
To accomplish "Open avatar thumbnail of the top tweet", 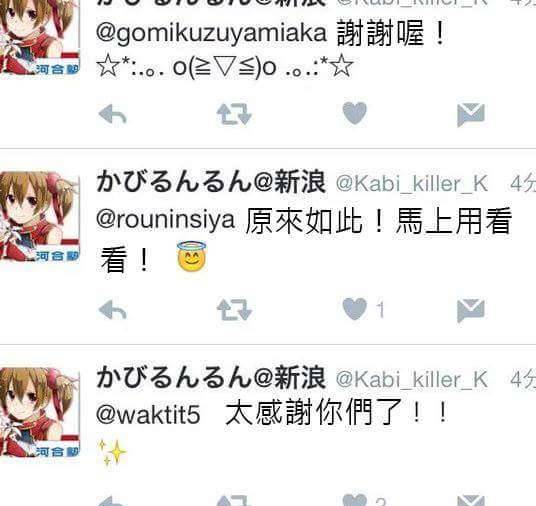I will pyautogui.click(x=40, y=37).
